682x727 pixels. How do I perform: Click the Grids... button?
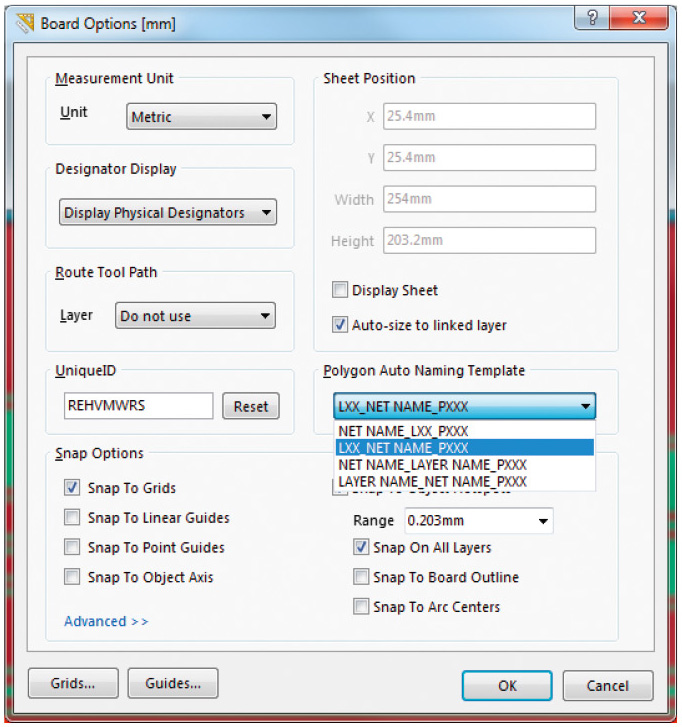click(x=73, y=684)
